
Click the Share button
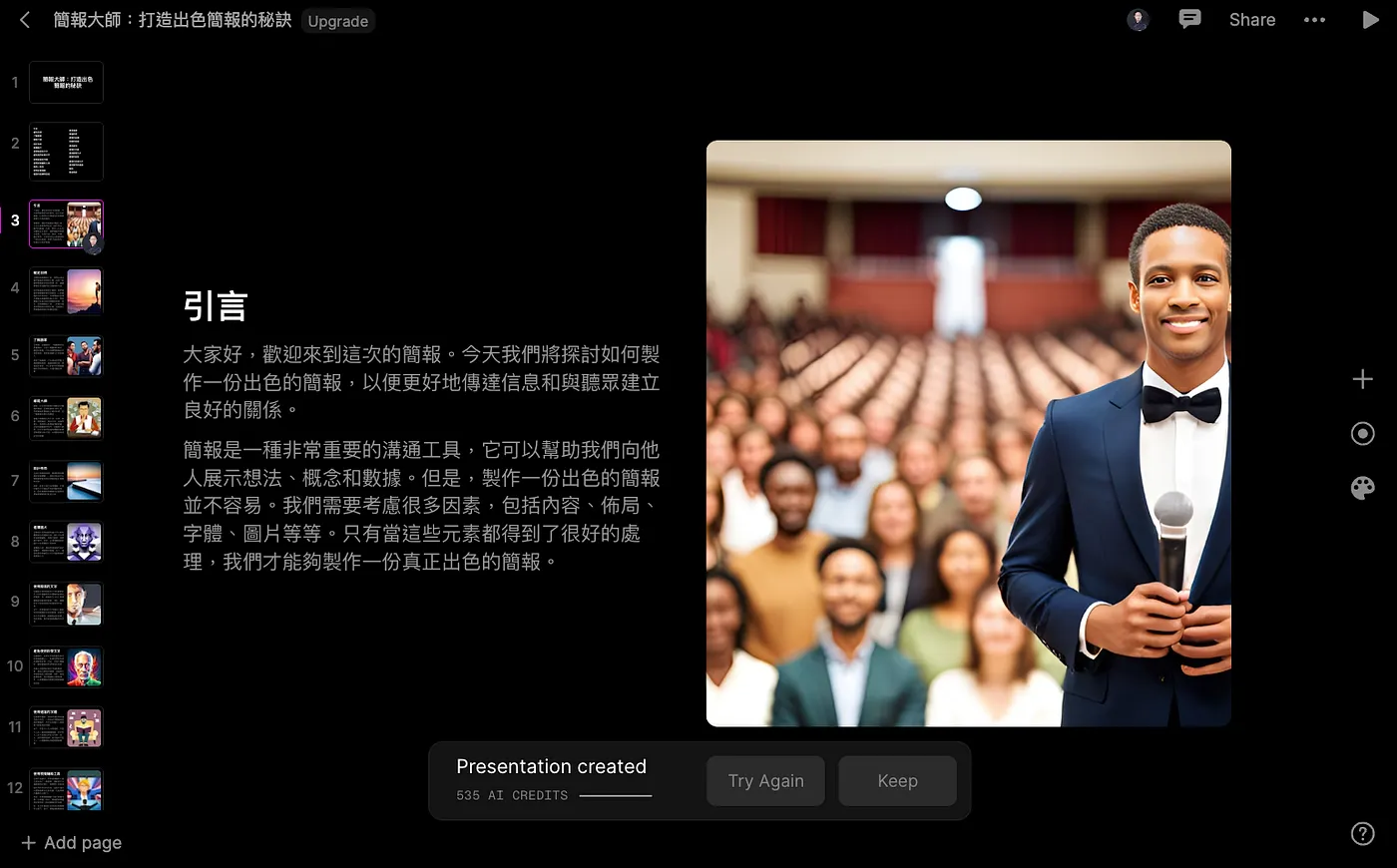click(x=1252, y=20)
